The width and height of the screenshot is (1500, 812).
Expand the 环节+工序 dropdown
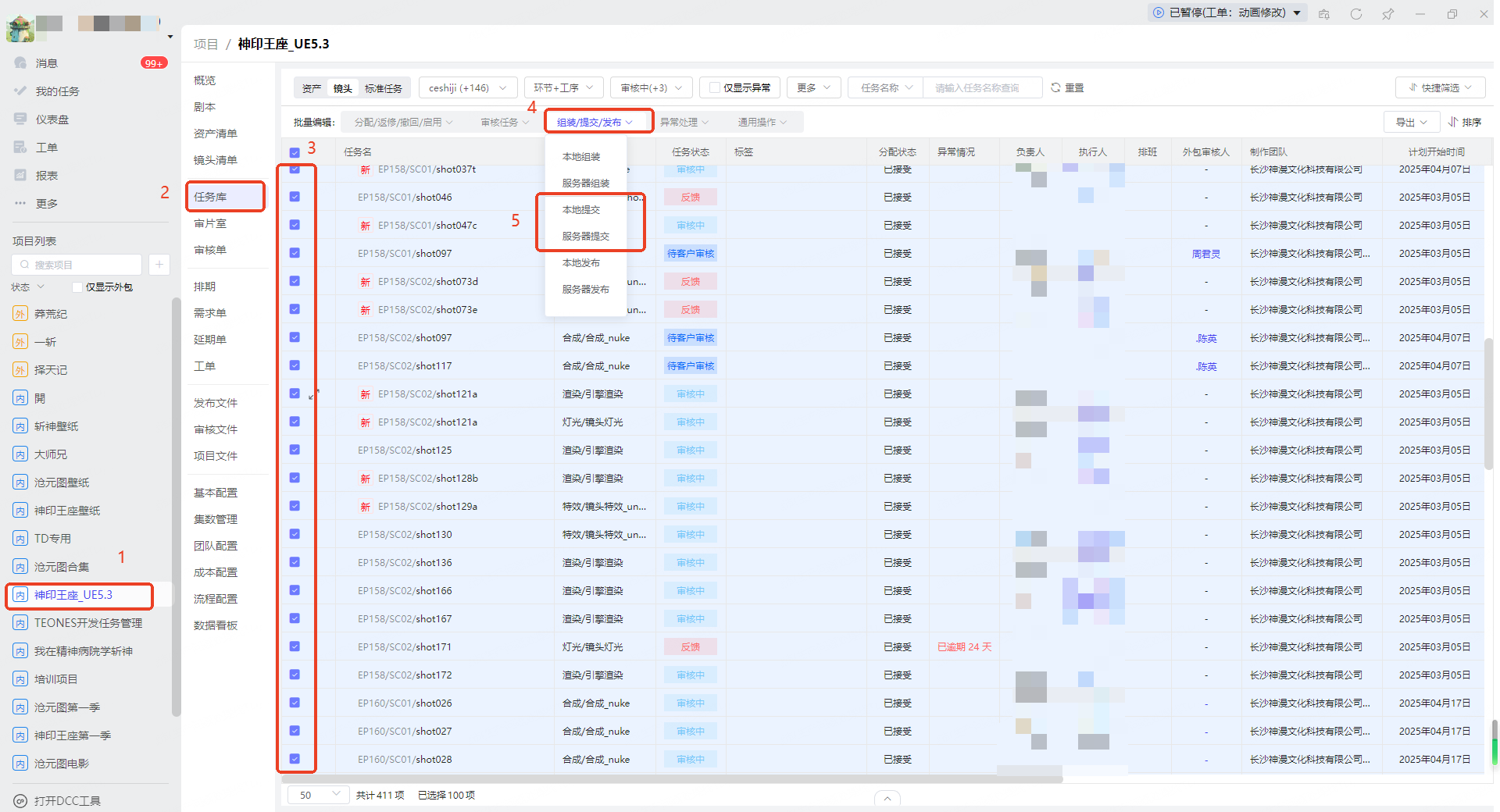click(563, 88)
